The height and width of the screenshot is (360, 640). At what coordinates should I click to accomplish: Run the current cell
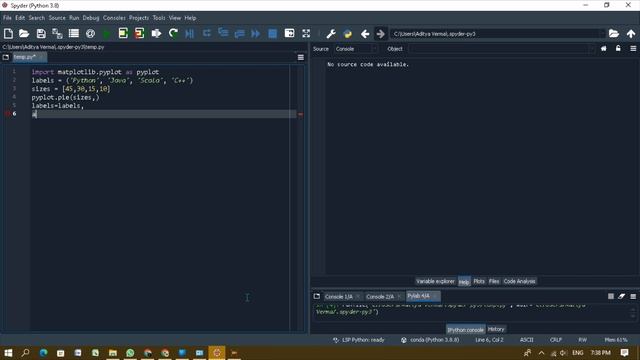[x=123, y=33]
